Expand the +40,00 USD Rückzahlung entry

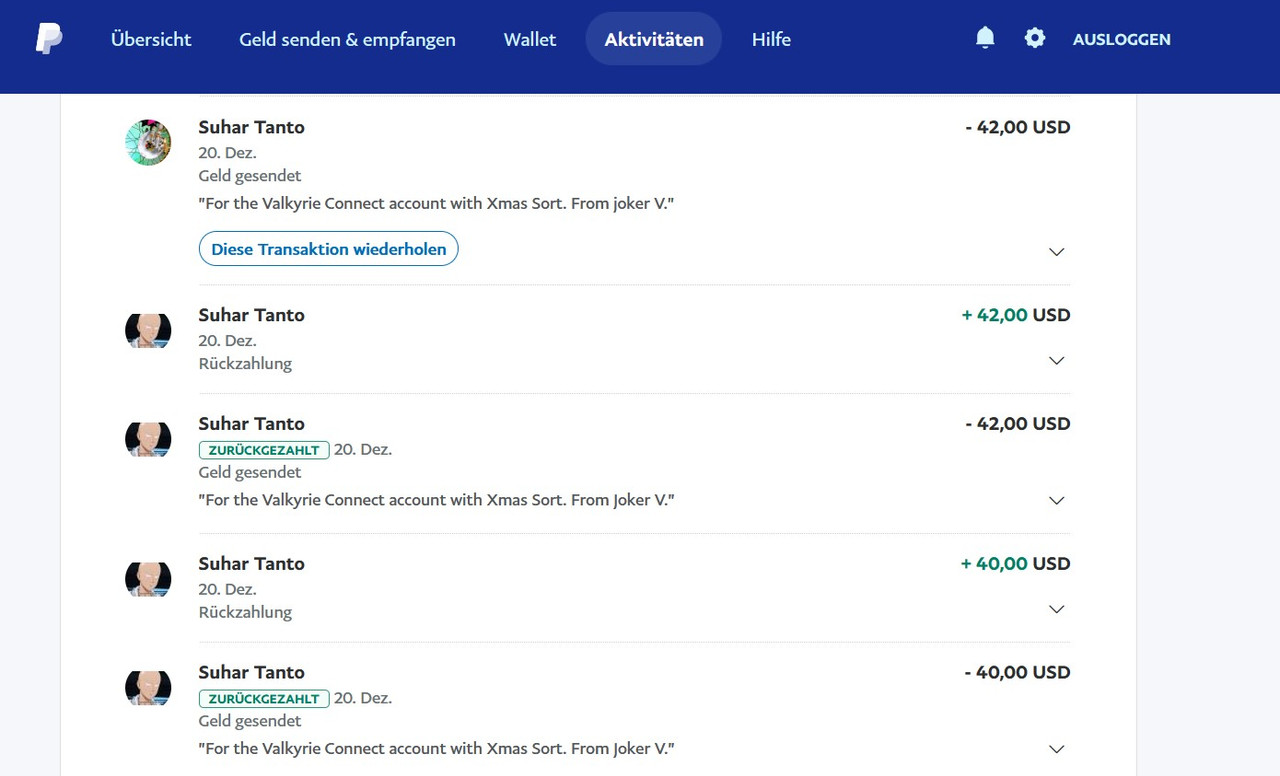point(1056,610)
